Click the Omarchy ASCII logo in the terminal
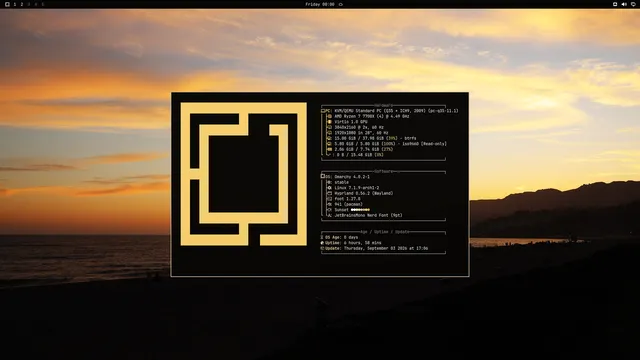Screen dimensions: 640x360 pyautogui.click(x=244, y=174)
